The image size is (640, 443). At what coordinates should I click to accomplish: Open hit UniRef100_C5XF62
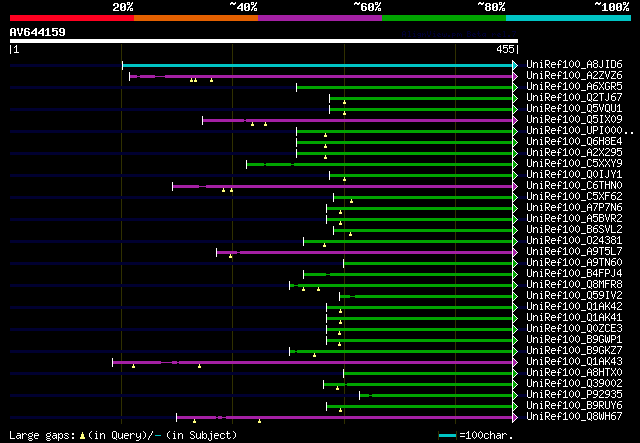pos(574,197)
